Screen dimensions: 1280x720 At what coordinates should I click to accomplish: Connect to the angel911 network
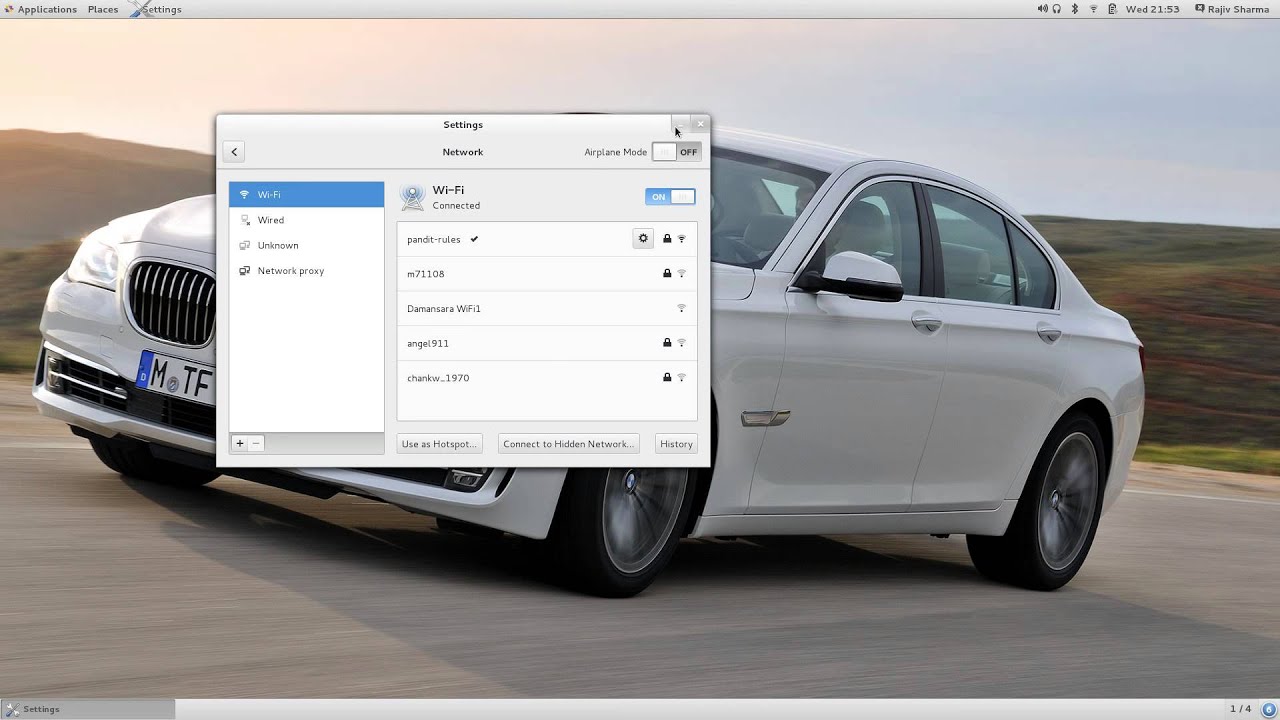click(547, 343)
